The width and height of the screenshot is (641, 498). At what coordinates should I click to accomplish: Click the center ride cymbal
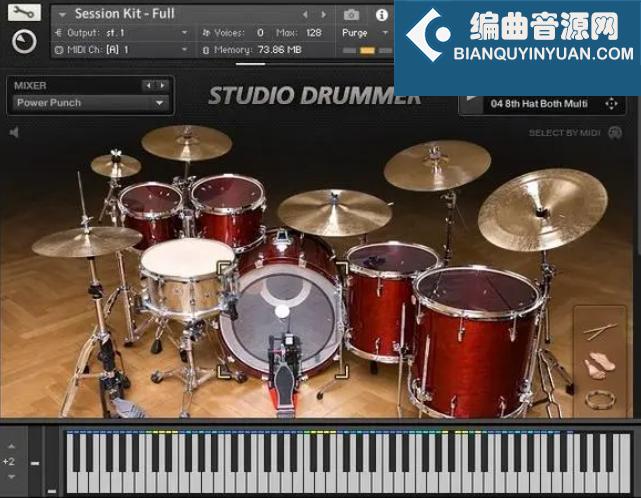point(334,213)
